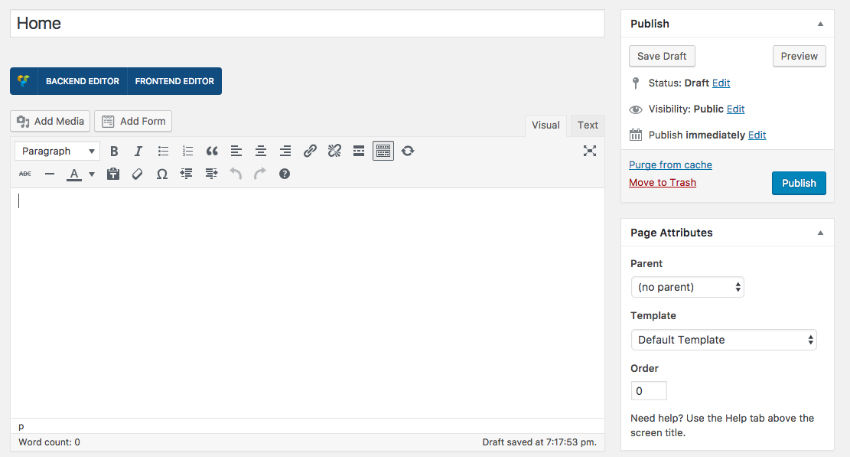Preview the page
The image size is (850, 457).
tap(799, 56)
